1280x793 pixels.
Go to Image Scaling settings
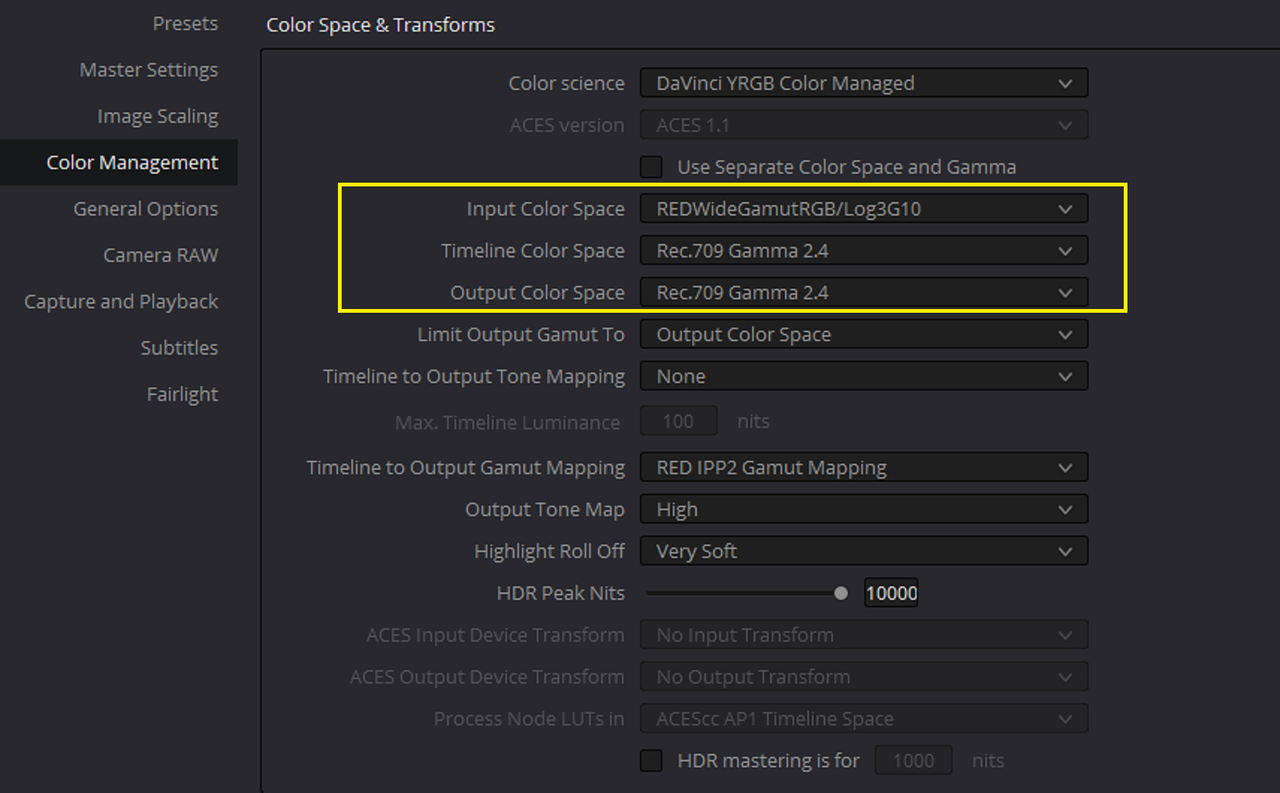pos(157,116)
